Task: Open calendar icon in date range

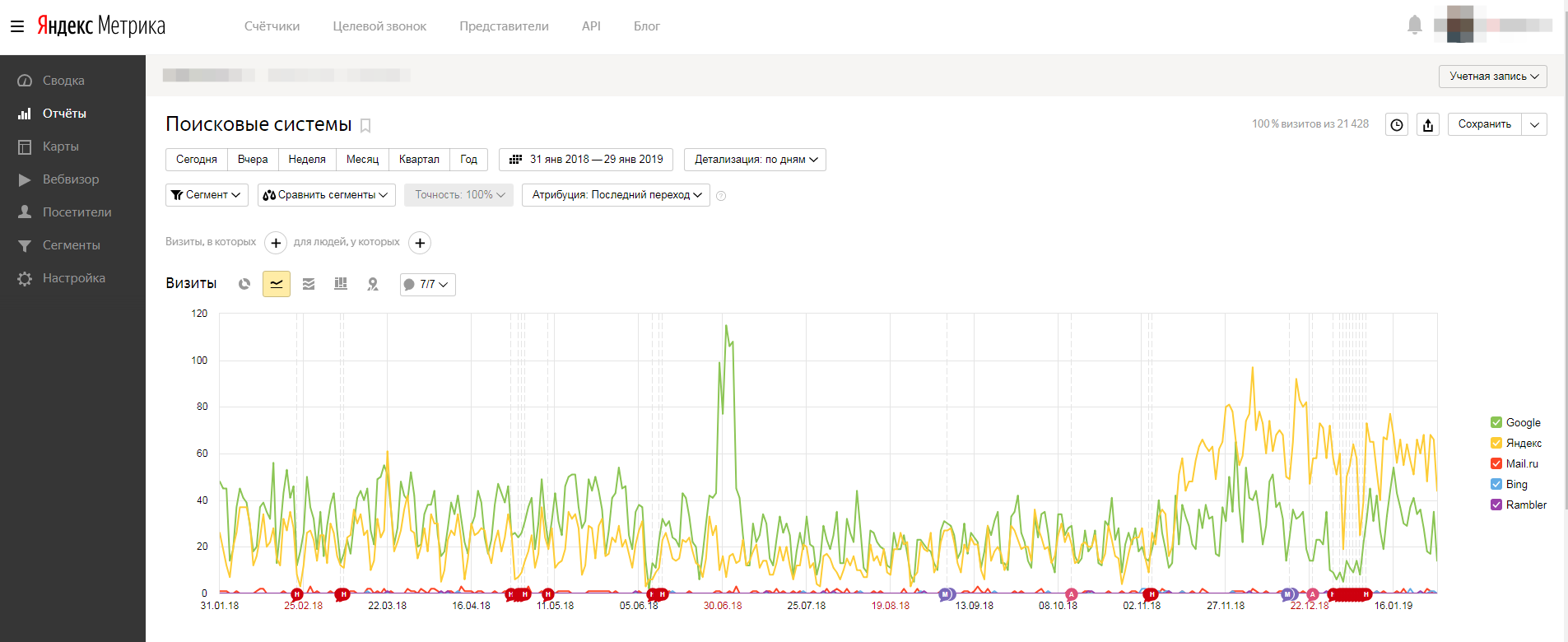Action: (516, 160)
